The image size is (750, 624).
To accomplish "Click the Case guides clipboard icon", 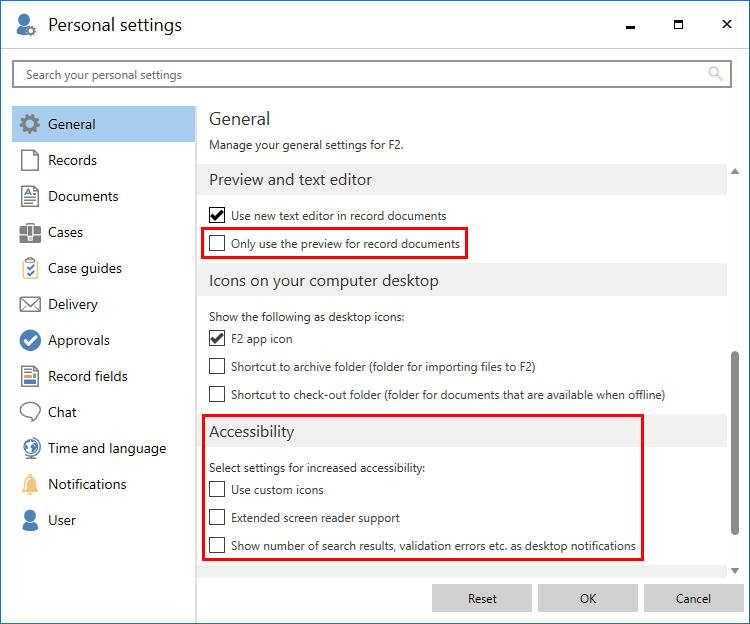I will pos(30,268).
